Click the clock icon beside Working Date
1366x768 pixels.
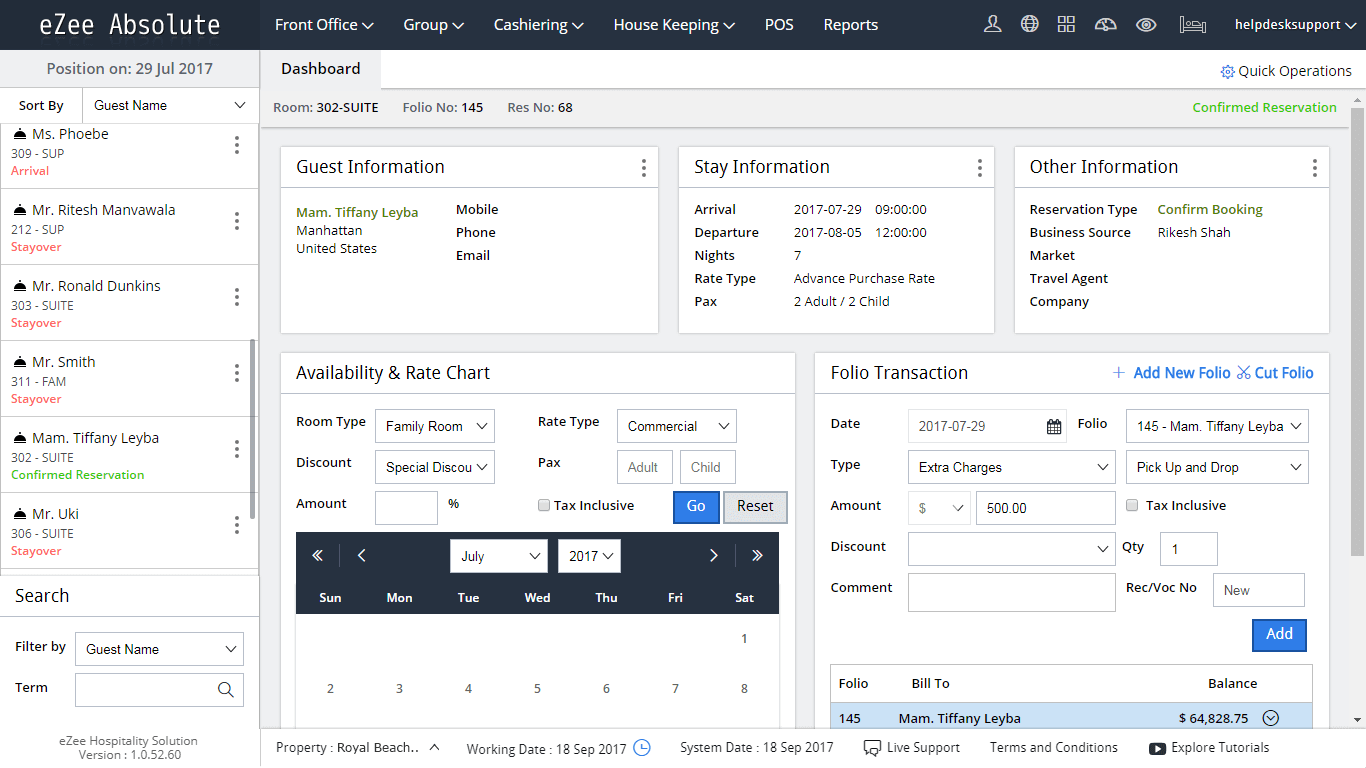point(643,747)
